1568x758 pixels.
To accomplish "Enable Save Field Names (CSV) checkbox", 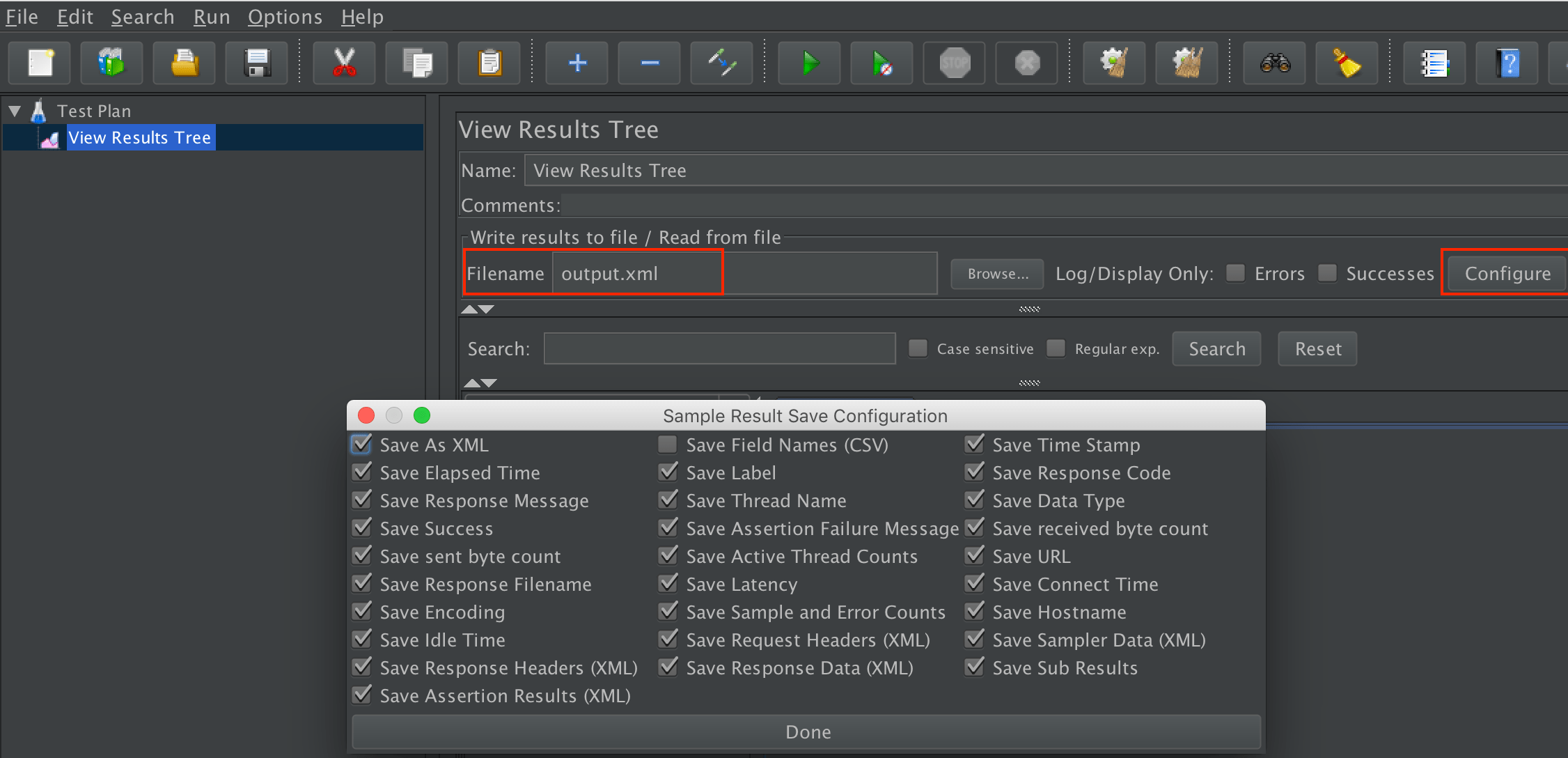I will [668, 444].
